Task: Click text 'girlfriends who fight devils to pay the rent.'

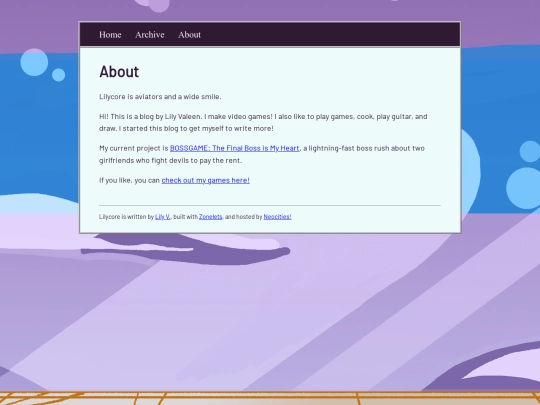Action: coord(170,160)
